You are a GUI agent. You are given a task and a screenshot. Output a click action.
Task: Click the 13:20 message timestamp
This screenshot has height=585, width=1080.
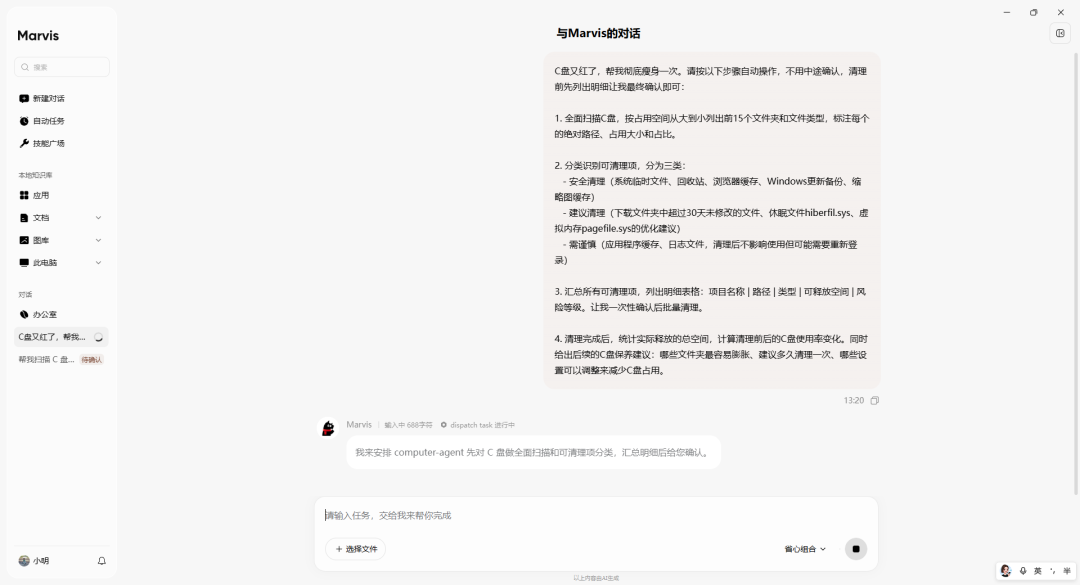click(853, 400)
